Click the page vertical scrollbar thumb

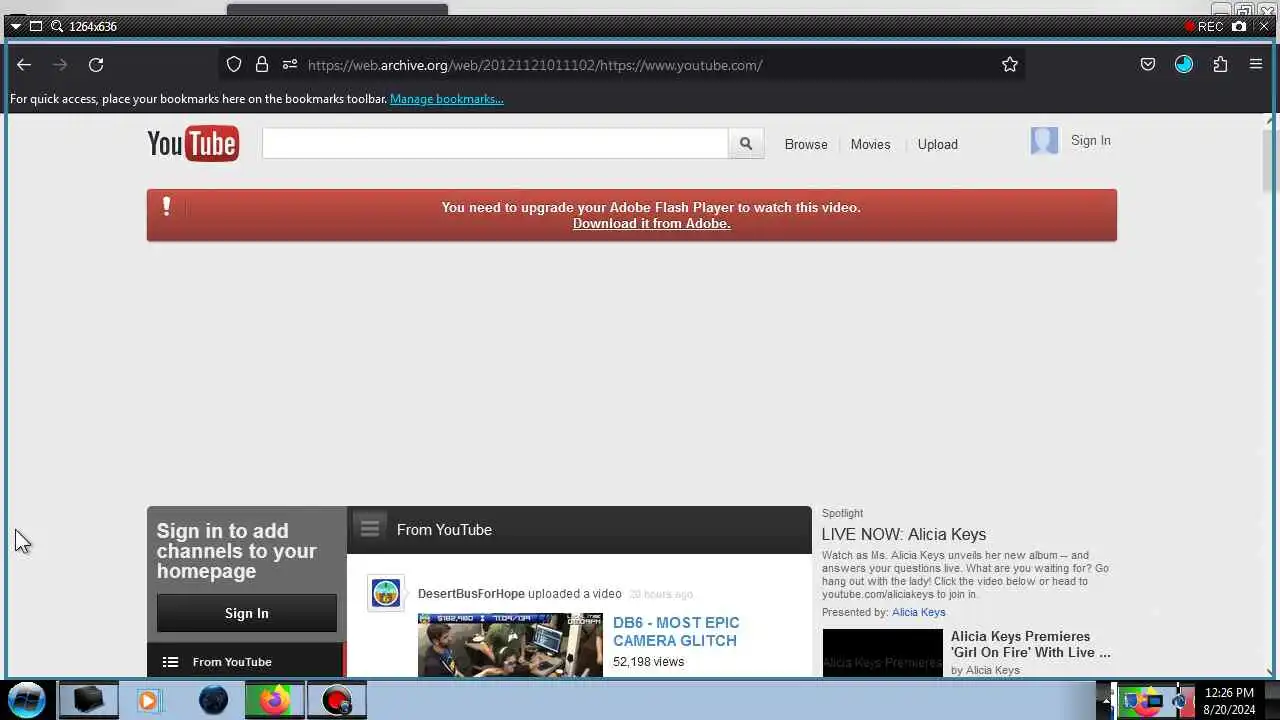(1270, 160)
